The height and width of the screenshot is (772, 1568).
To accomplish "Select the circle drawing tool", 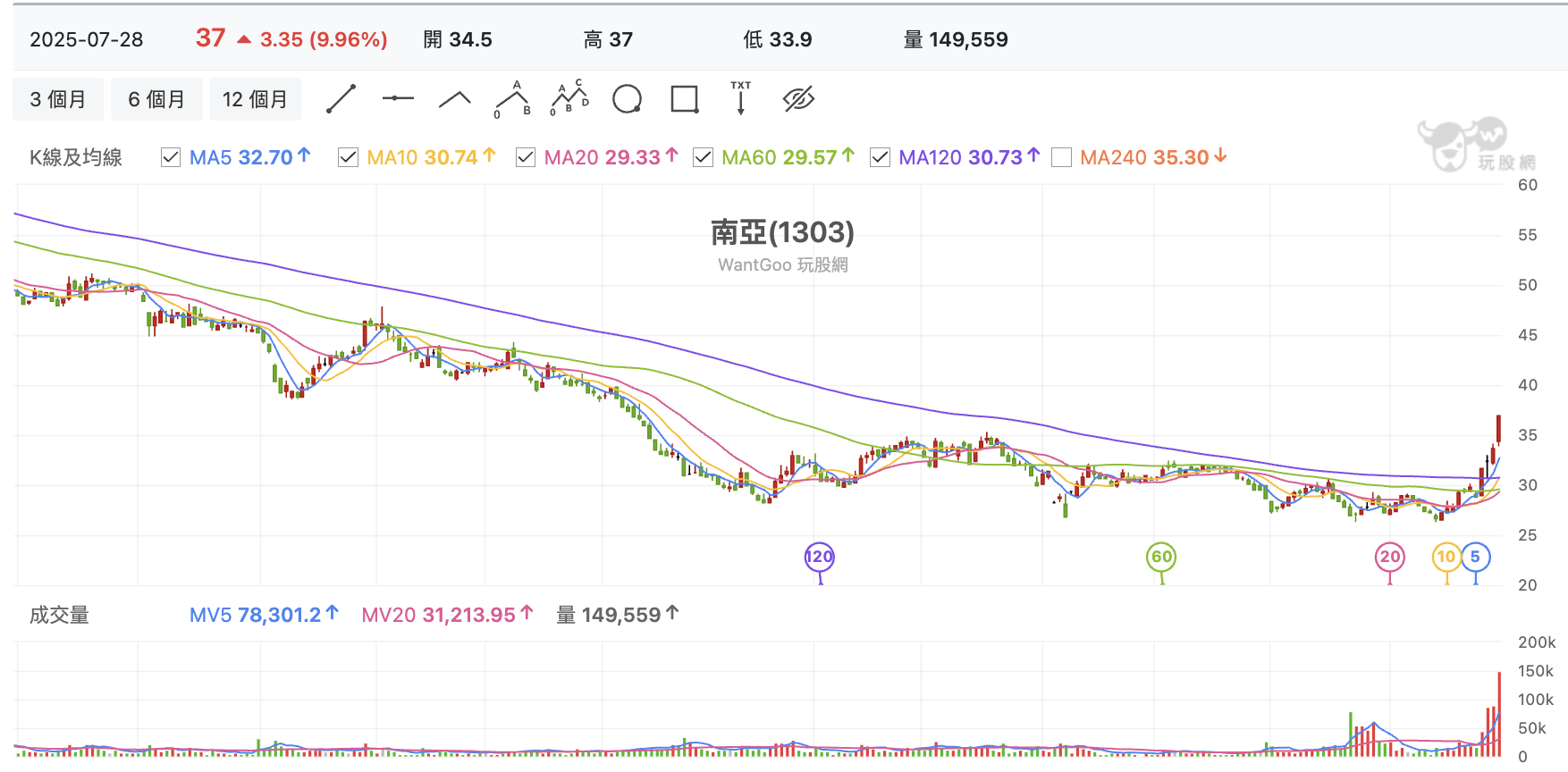I will 627,99.
